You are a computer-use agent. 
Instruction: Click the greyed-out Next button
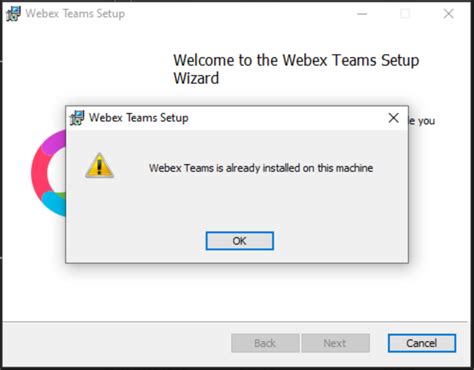[335, 343]
